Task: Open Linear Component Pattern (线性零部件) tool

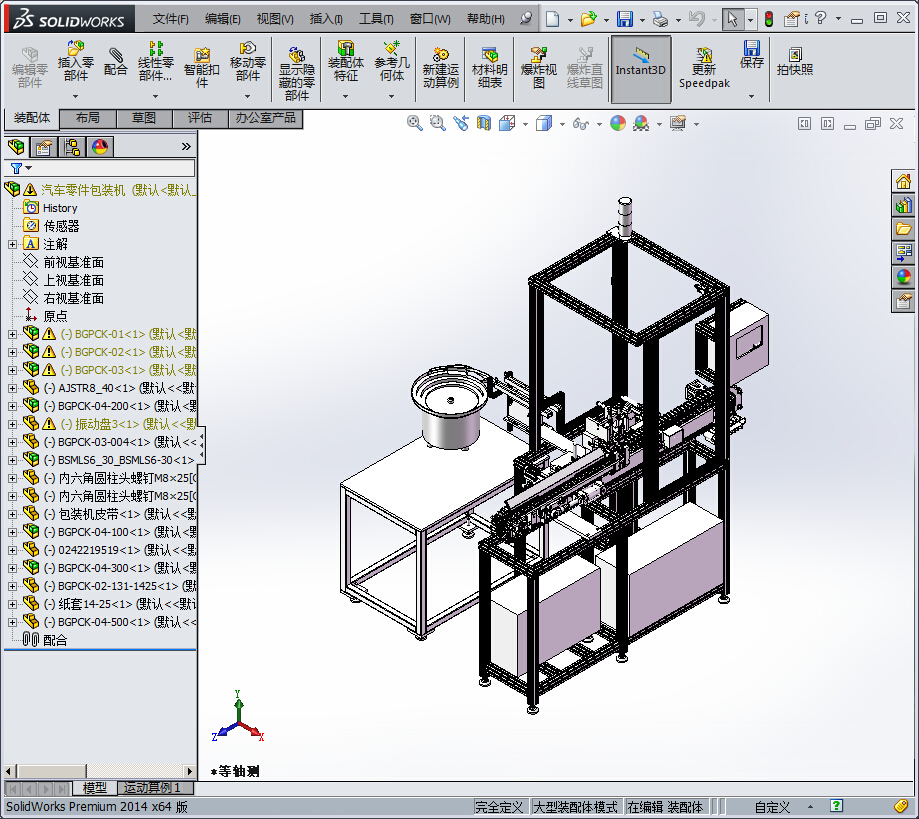Action: (x=155, y=62)
